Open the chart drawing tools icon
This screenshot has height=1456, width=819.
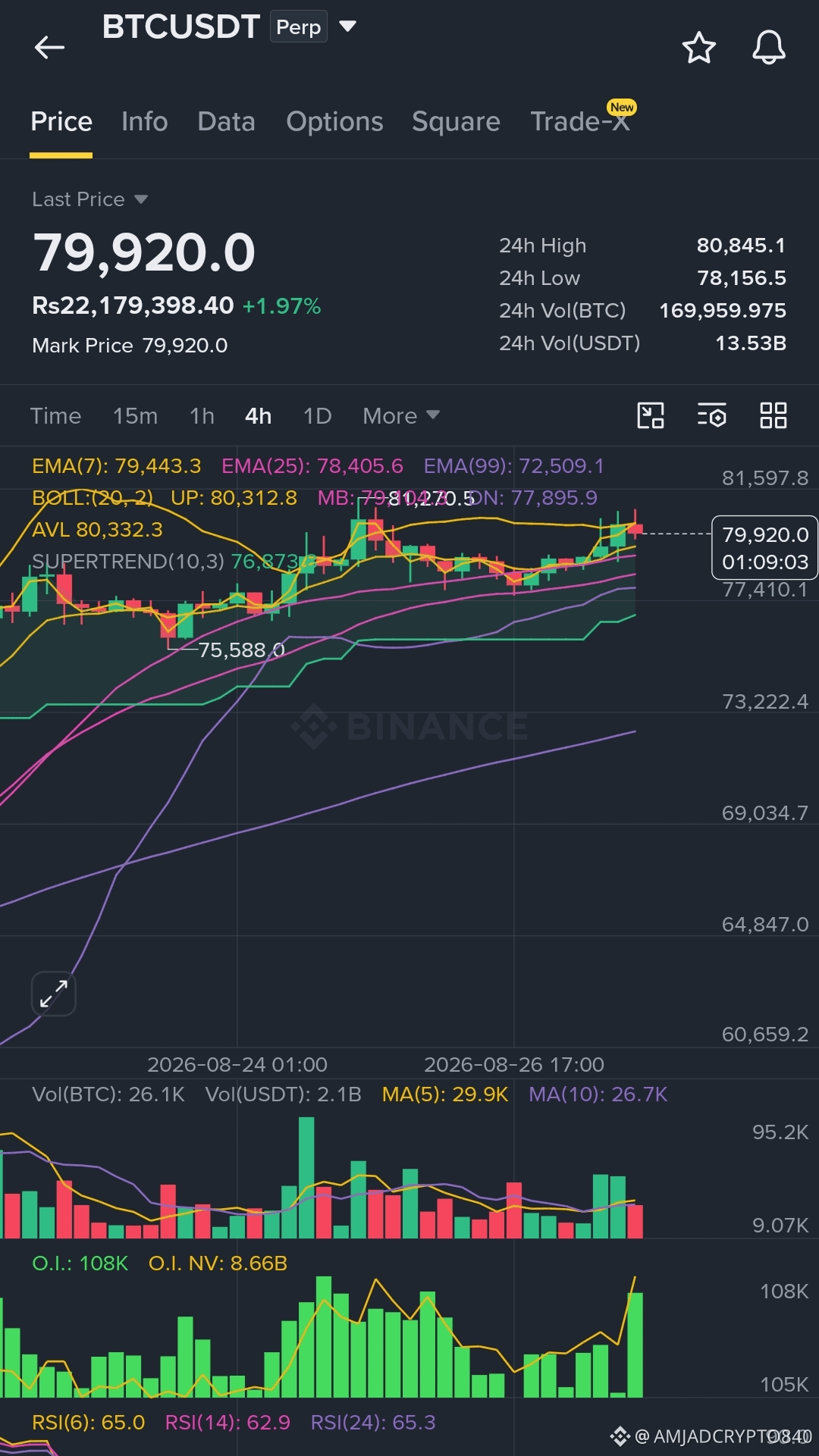pyautogui.click(x=650, y=415)
